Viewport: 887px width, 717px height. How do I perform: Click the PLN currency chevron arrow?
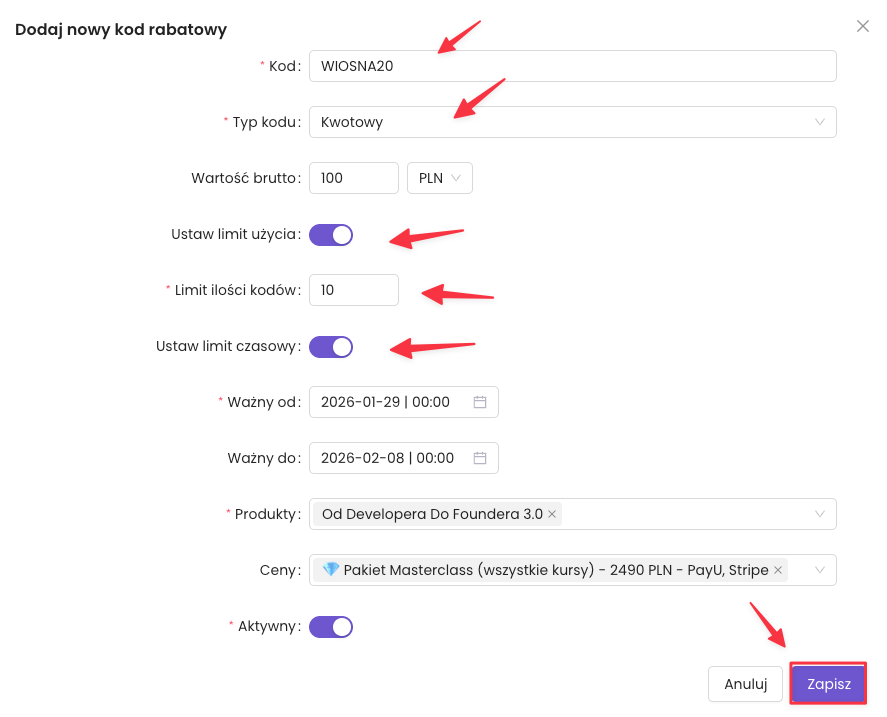[x=456, y=178]
